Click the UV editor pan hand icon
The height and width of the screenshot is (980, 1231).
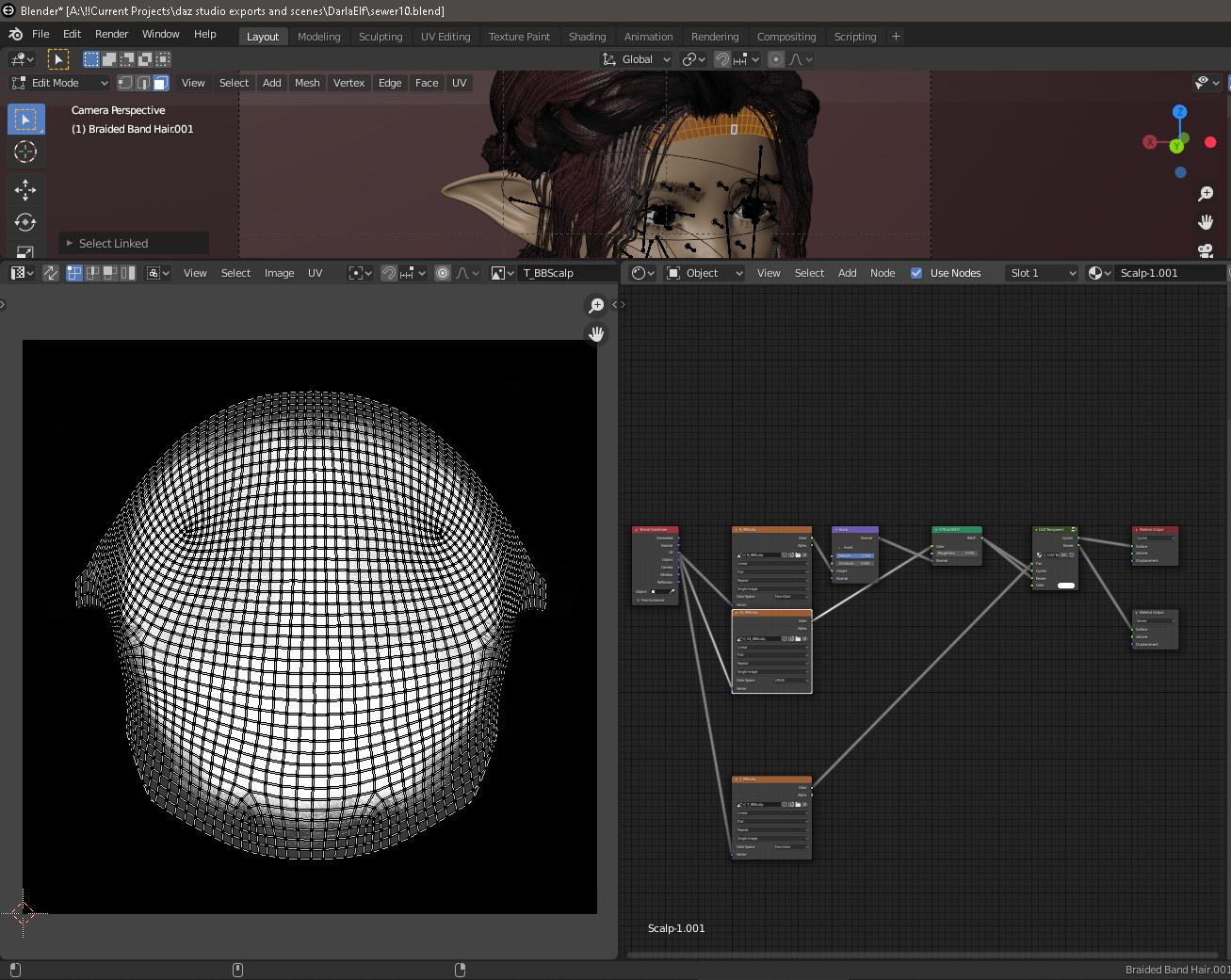tap(596, 334)
